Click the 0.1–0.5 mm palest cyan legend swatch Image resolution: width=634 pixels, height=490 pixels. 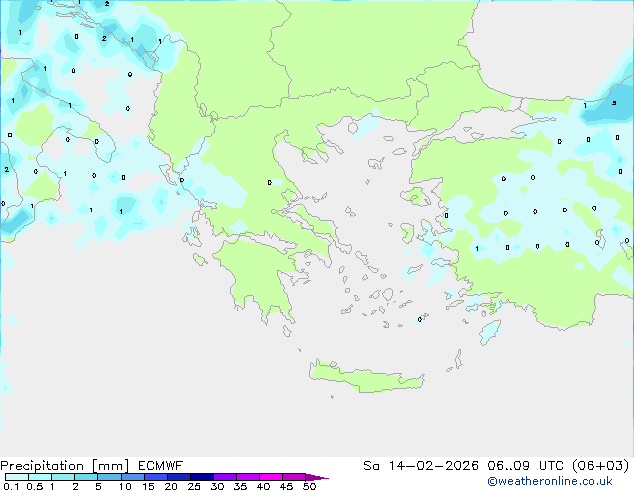pos(17,477)
